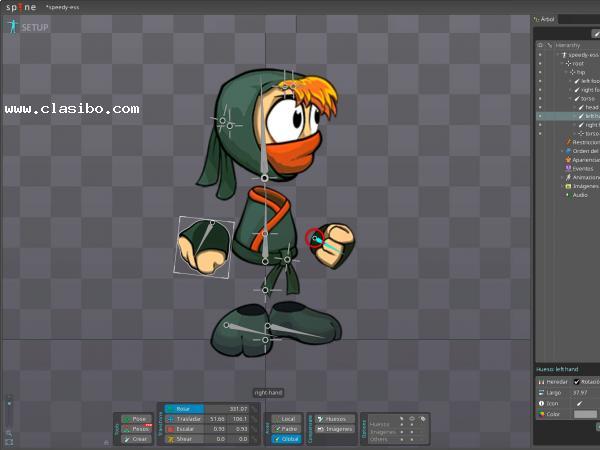Toggle visibility for Huesos option row
Screen dimensions: 600x450
tap(412, 424)
